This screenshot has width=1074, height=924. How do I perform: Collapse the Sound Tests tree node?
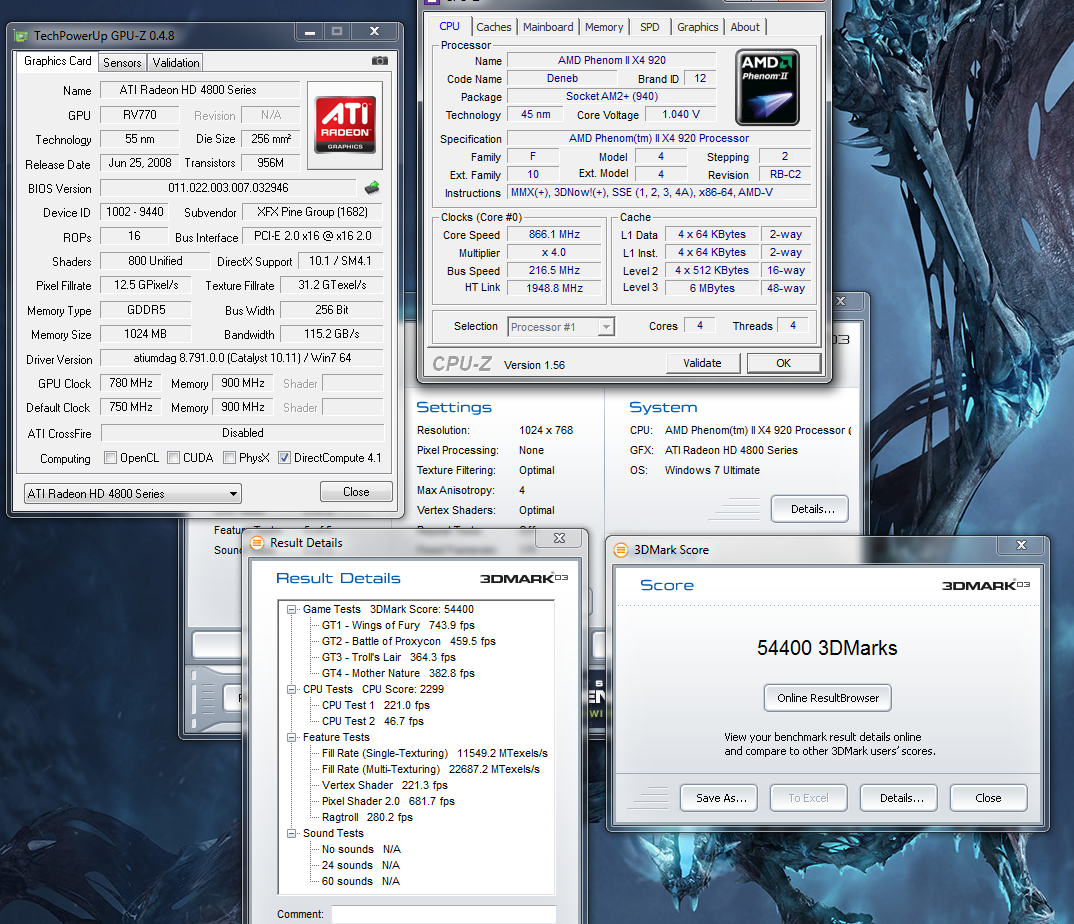click(x=291, y=833)
